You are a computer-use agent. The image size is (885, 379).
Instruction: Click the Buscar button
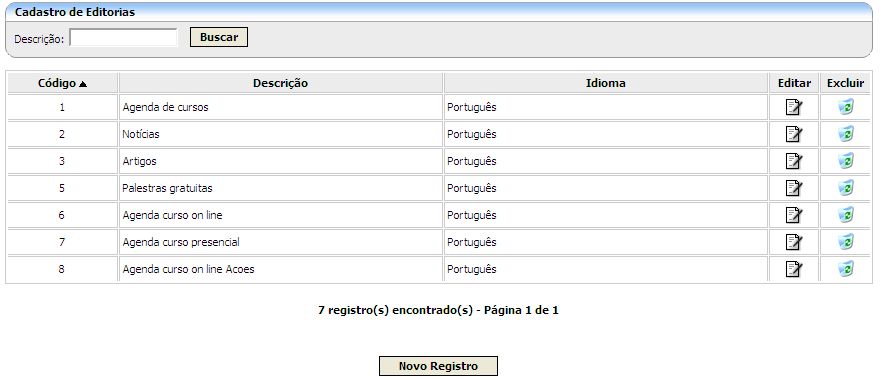pos(219,37)
